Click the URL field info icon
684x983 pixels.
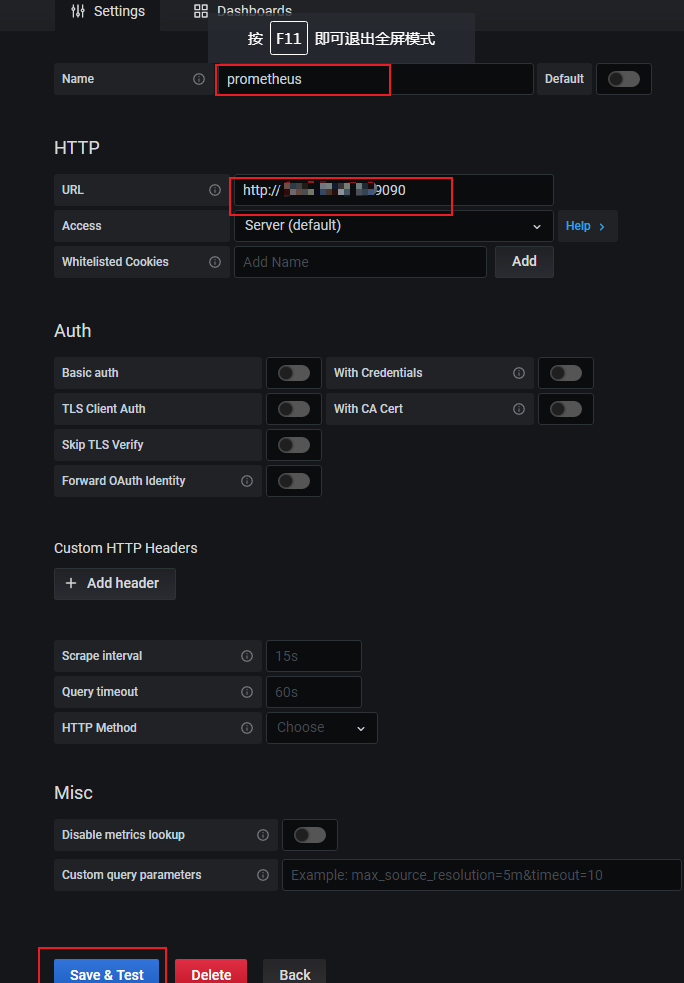click(215, 190)
